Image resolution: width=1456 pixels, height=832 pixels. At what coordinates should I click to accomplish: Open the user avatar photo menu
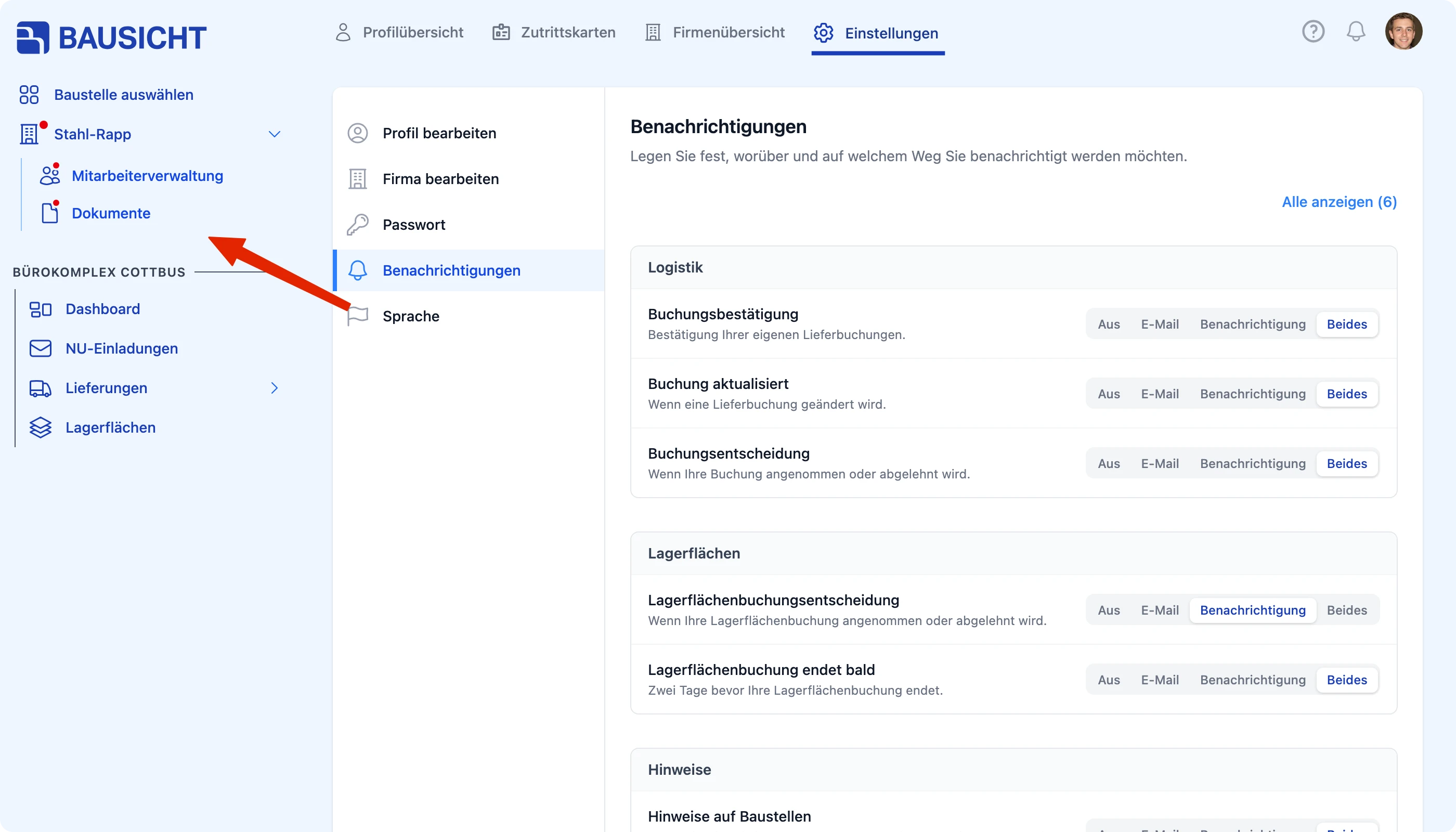pyautogui.click(x=1403, y=31)
